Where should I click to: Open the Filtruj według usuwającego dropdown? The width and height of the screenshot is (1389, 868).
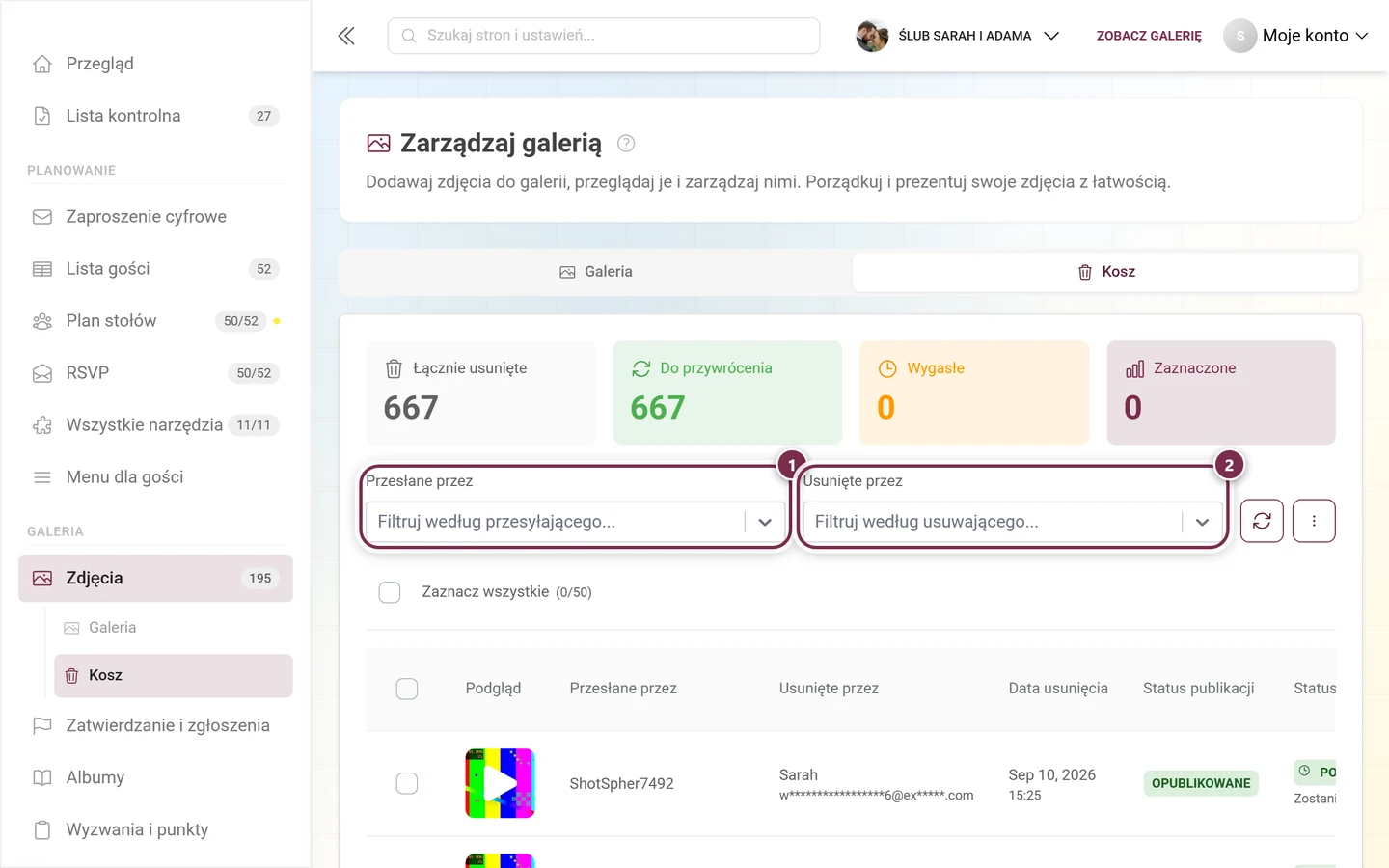(x=1013, y=522)
